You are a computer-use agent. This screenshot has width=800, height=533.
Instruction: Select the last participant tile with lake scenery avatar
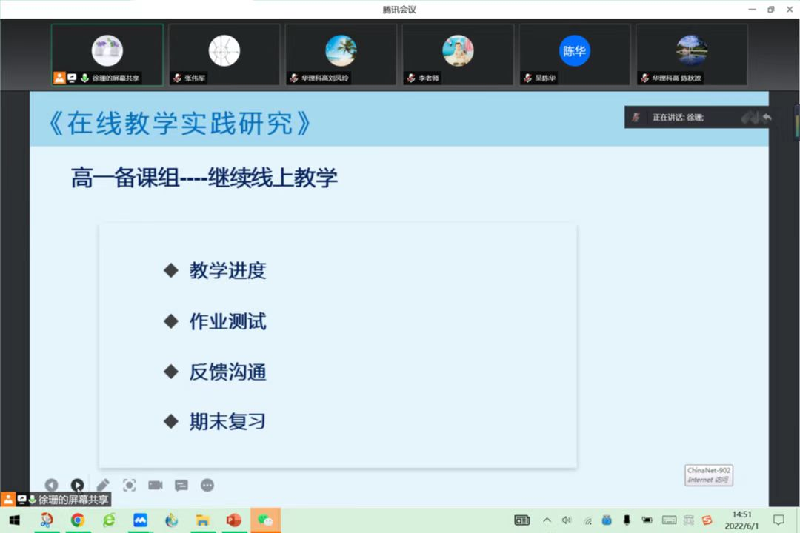692,55
